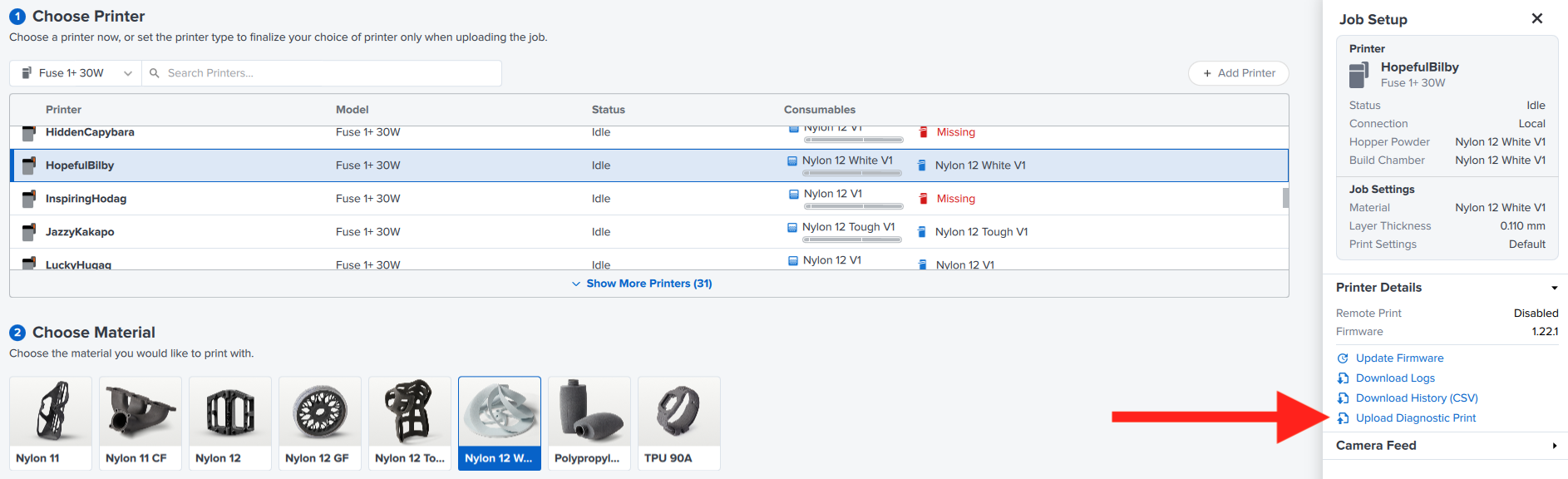
Task: Click the plus icon in Add Printer button
Action: [1207, 73]
